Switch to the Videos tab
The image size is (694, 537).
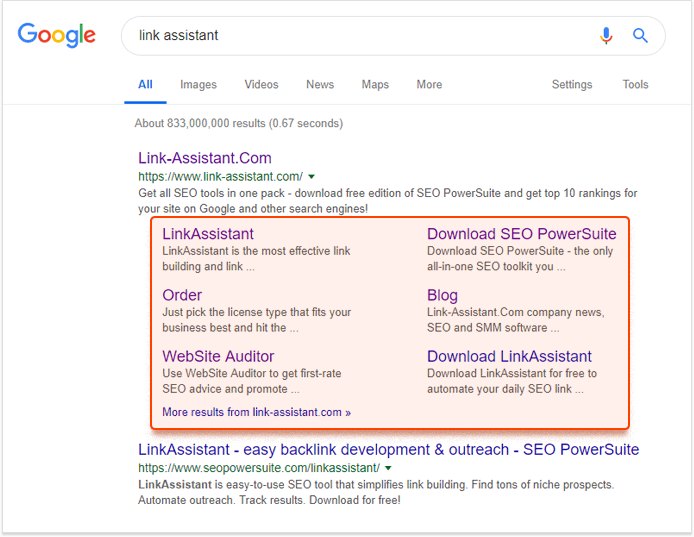coord(261,85)
